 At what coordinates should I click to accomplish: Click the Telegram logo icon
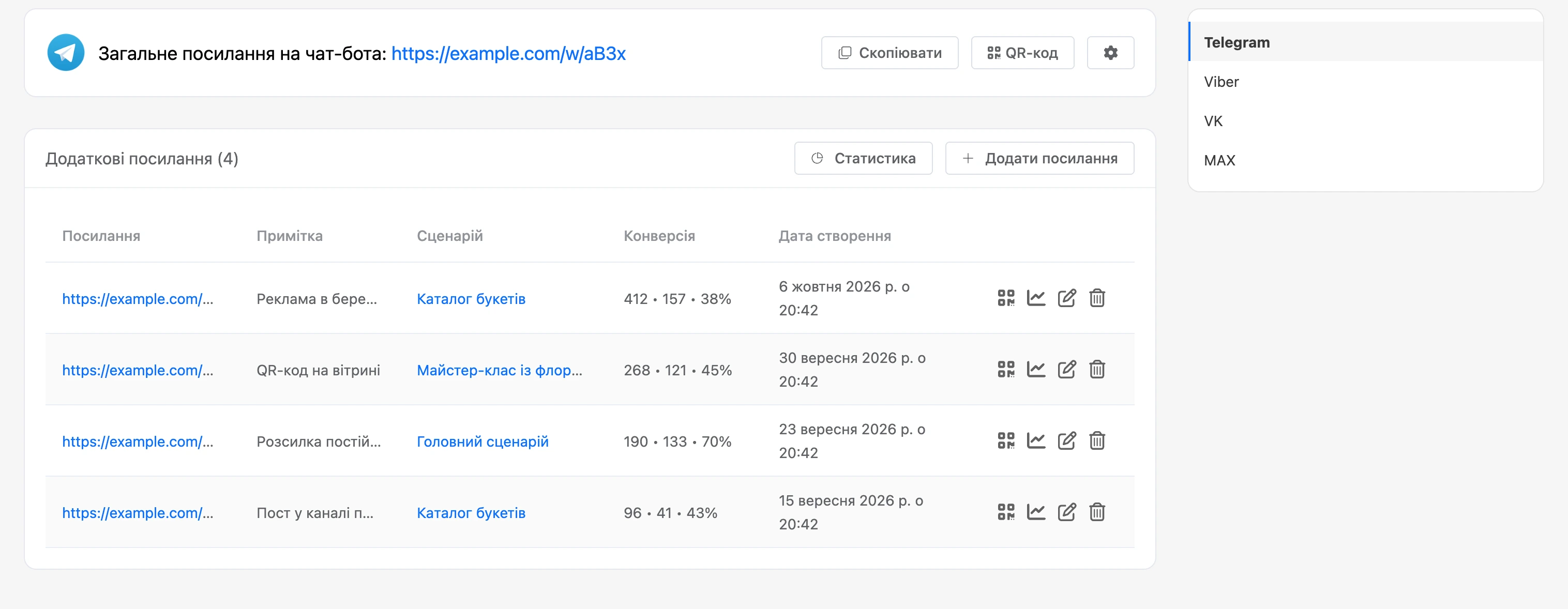tap(66, 53)
